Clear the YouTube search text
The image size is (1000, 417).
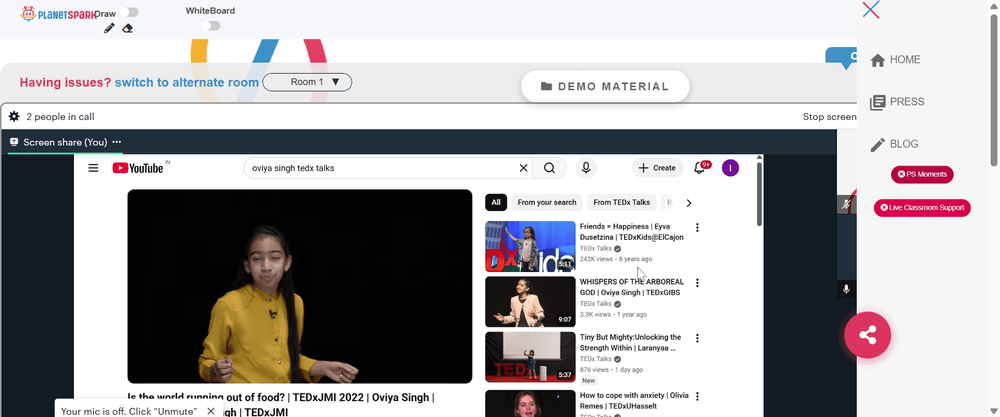[524, 168]
